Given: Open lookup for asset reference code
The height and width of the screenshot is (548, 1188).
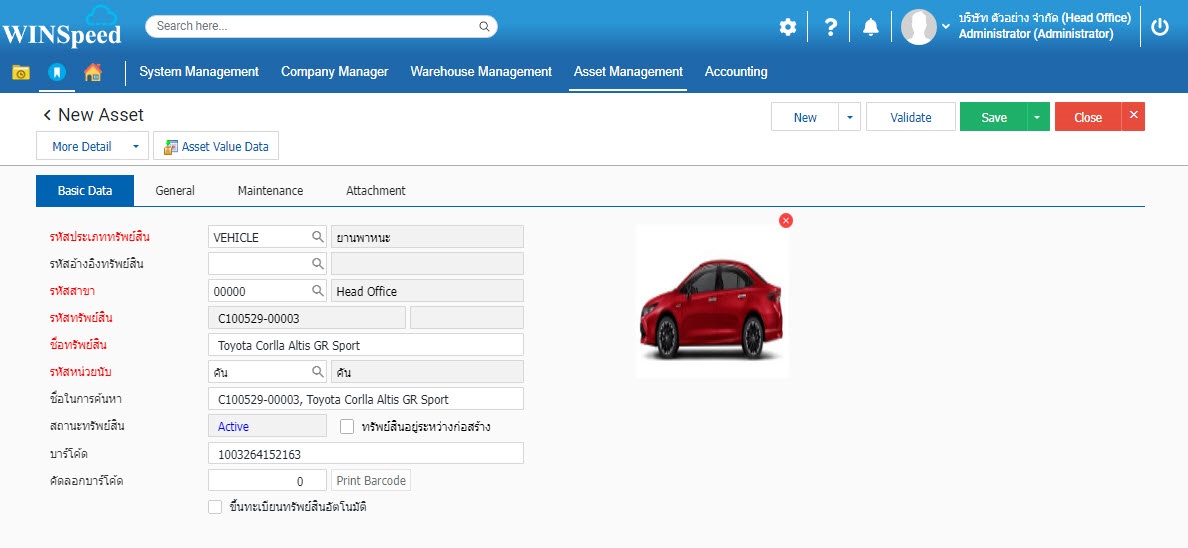Looking at the screenshot, I should (317, 264).
